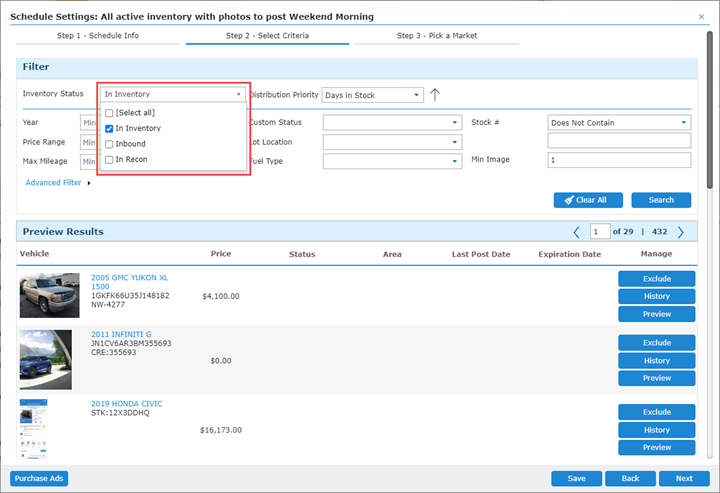View History for 2005 GMC Yukon XL
Screen dimensions: 720x493
(657, 297)
